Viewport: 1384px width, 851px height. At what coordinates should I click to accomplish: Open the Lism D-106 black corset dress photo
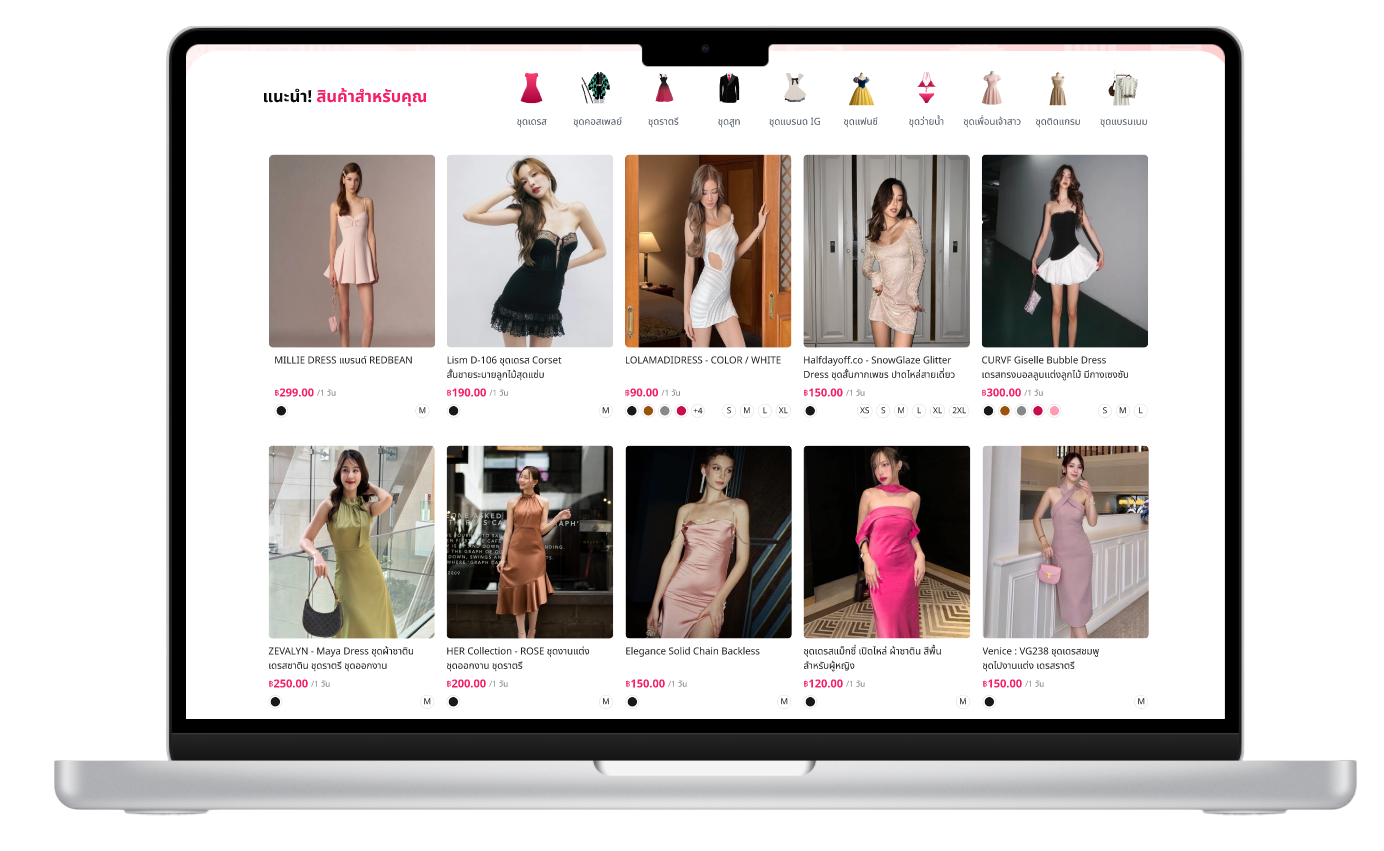[530, 251]
